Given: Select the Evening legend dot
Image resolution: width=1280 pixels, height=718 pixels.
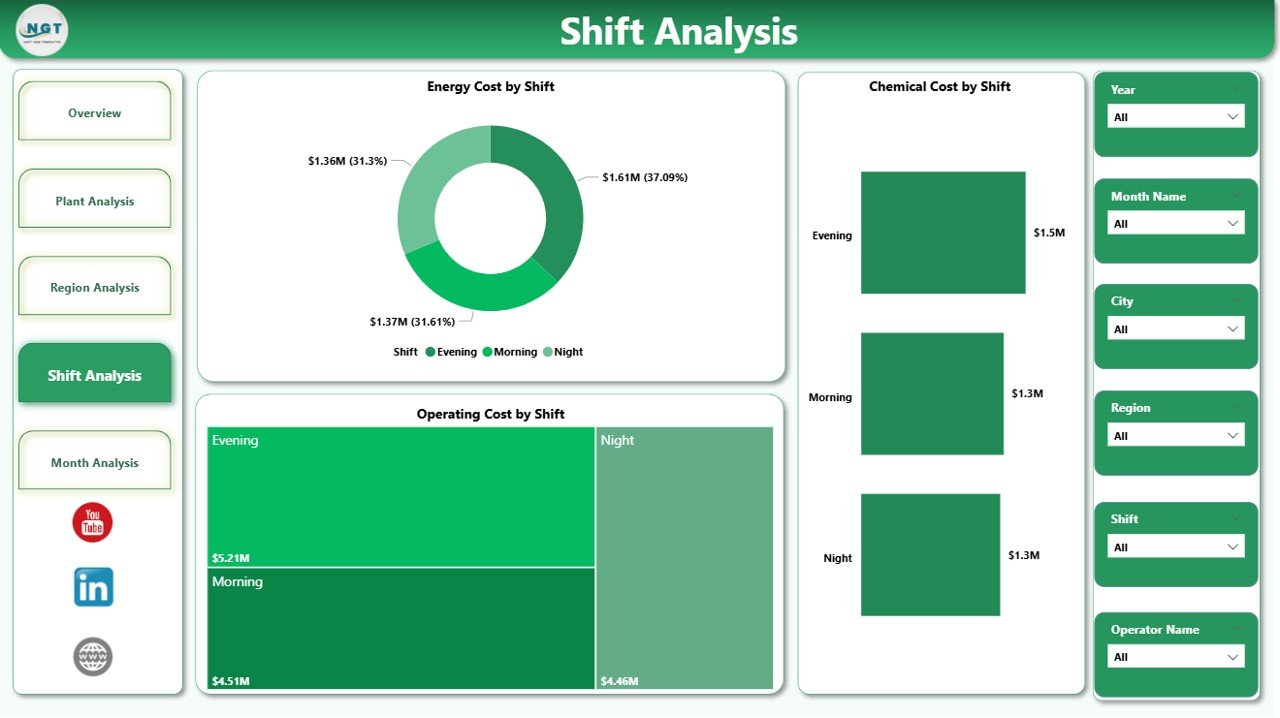Looking at the screenshot, I should 429,351.
